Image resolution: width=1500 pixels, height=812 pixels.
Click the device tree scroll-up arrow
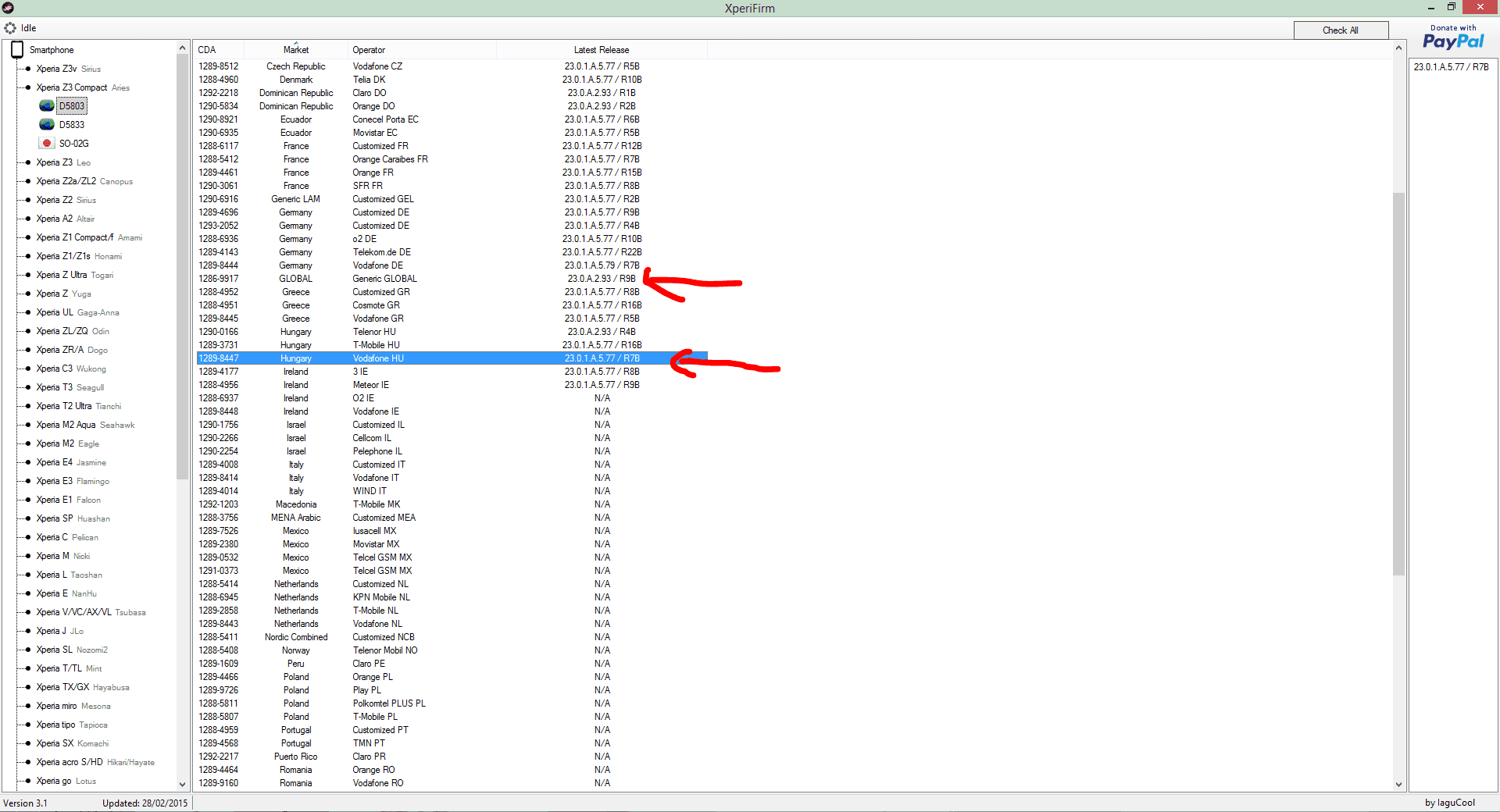183,48
